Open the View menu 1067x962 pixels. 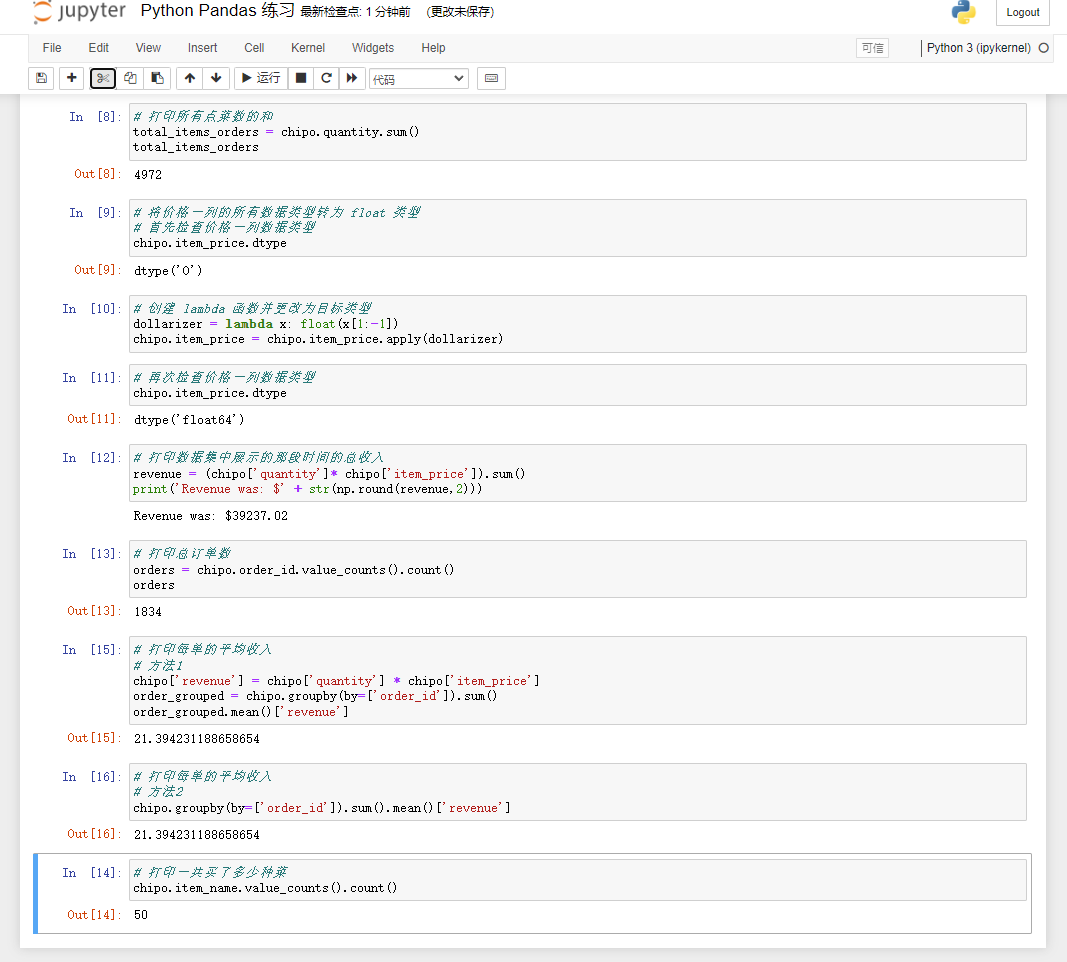[148, 48]
